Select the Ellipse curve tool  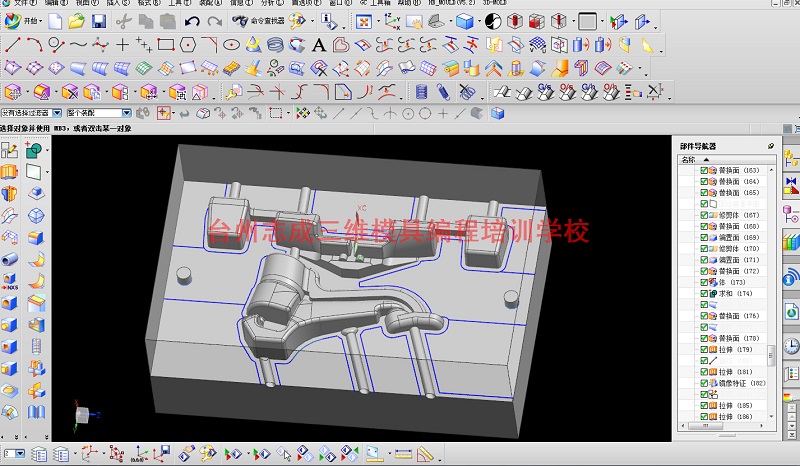coord(232,45)
